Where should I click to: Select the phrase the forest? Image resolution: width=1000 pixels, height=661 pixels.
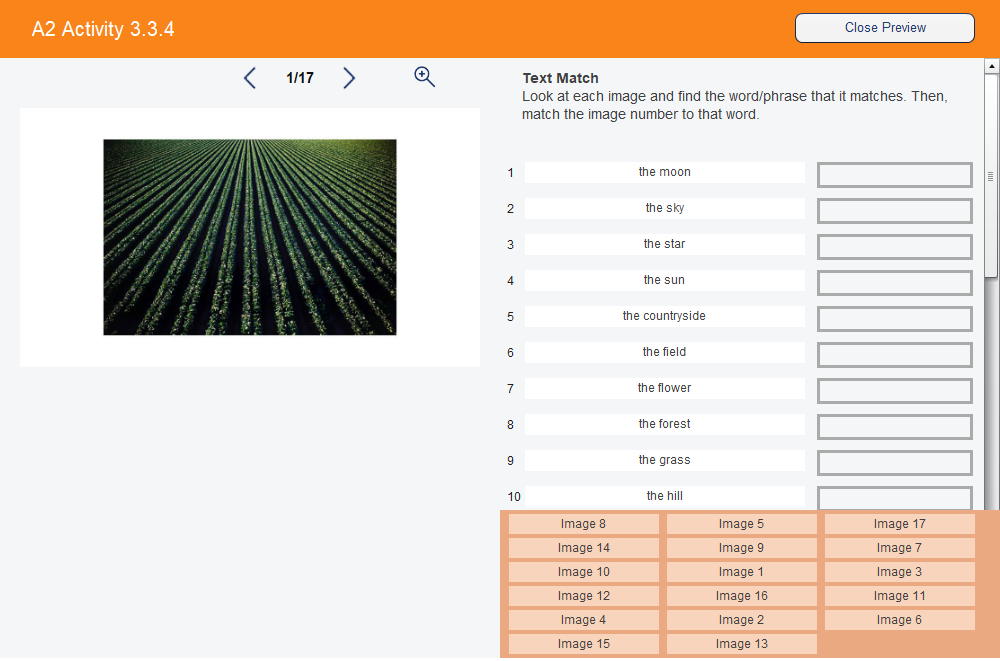(664, 424)
